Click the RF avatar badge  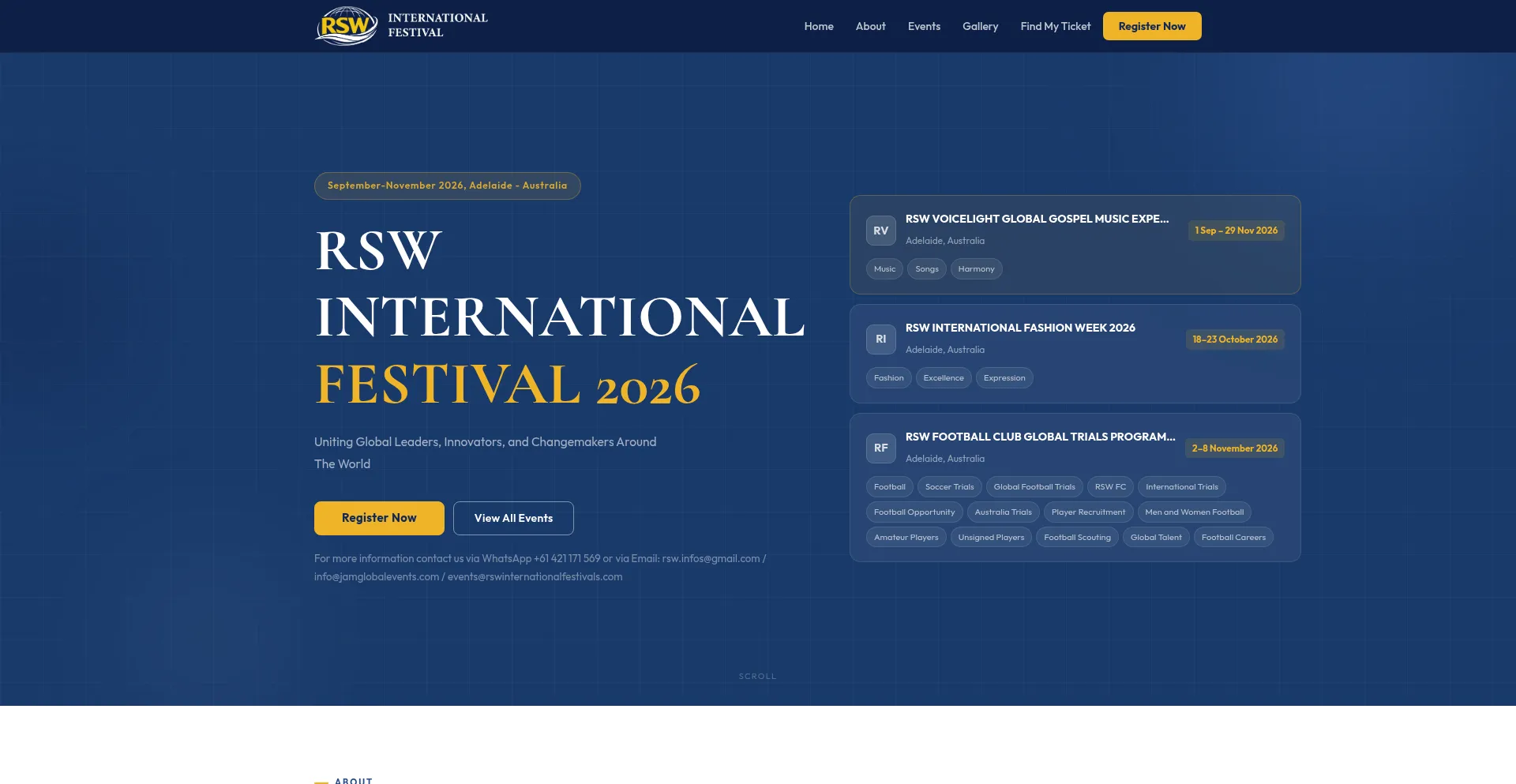click(x=880, y=448)
